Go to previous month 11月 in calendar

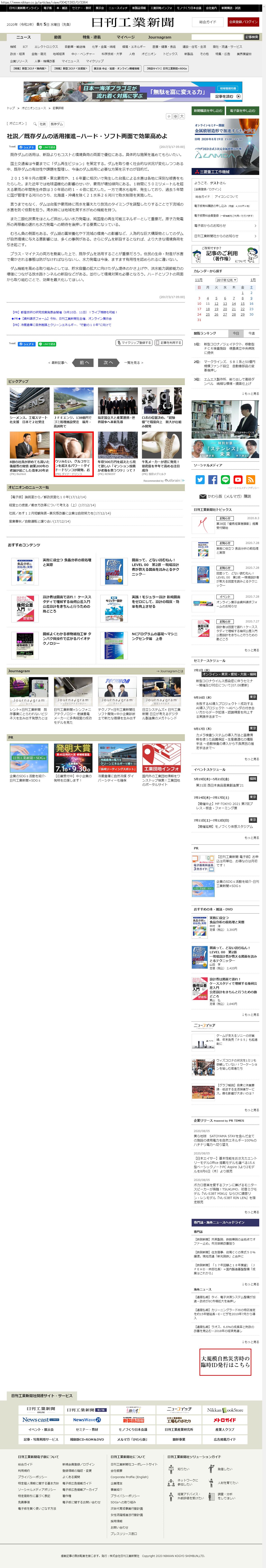click(x=198, y=280)
